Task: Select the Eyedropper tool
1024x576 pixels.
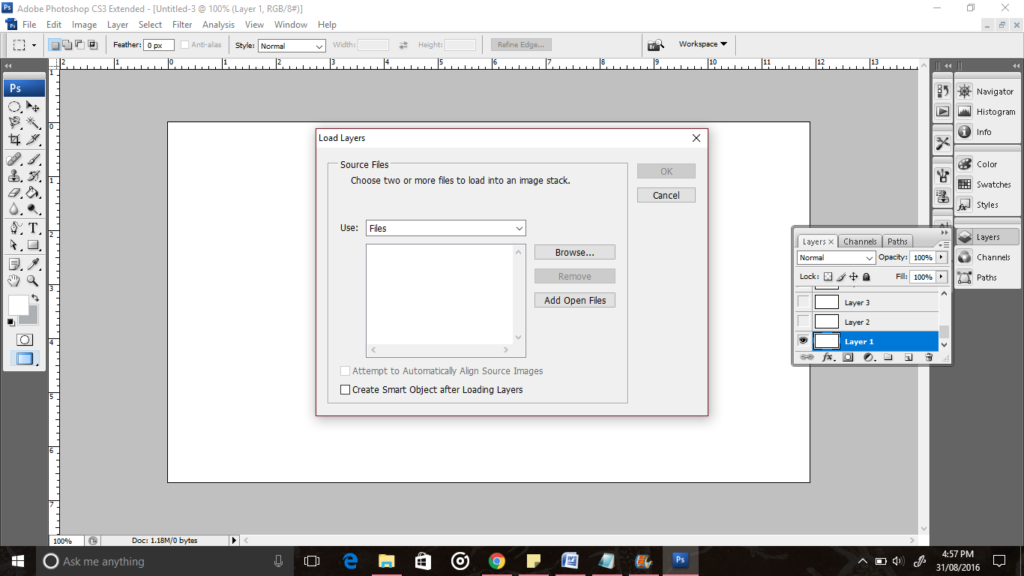Action: (33, 264)
